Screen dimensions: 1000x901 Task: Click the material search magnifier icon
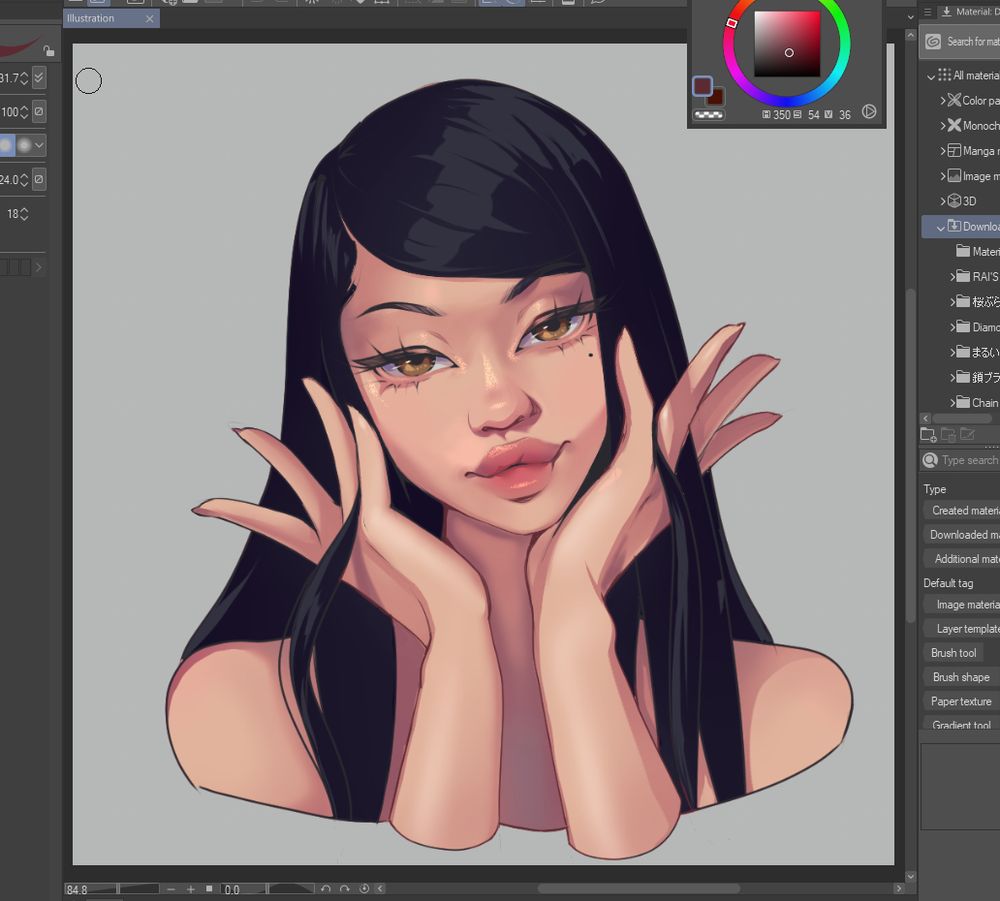click(x=930, y=460)
